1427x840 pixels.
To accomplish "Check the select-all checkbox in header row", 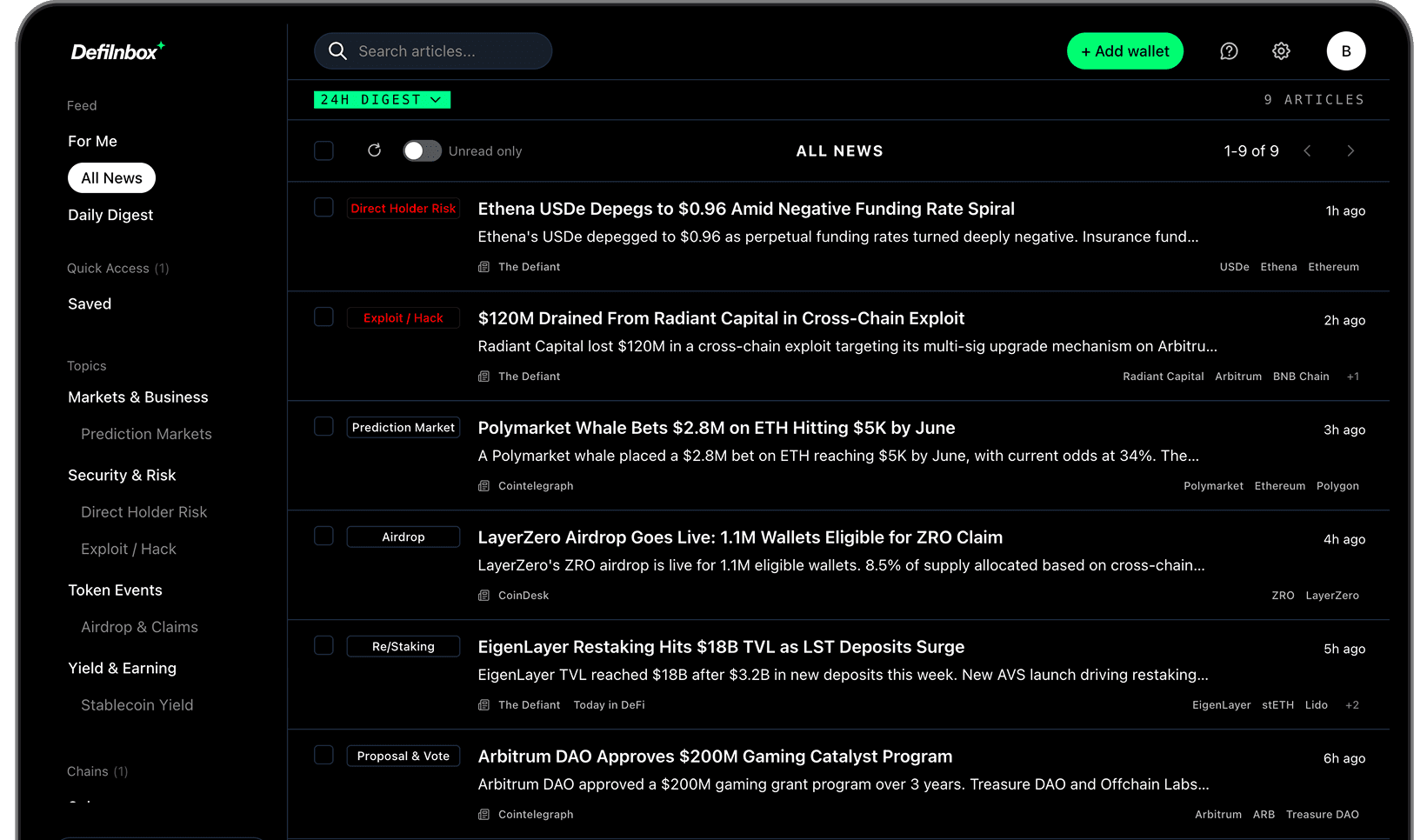I will click(323, 150).
